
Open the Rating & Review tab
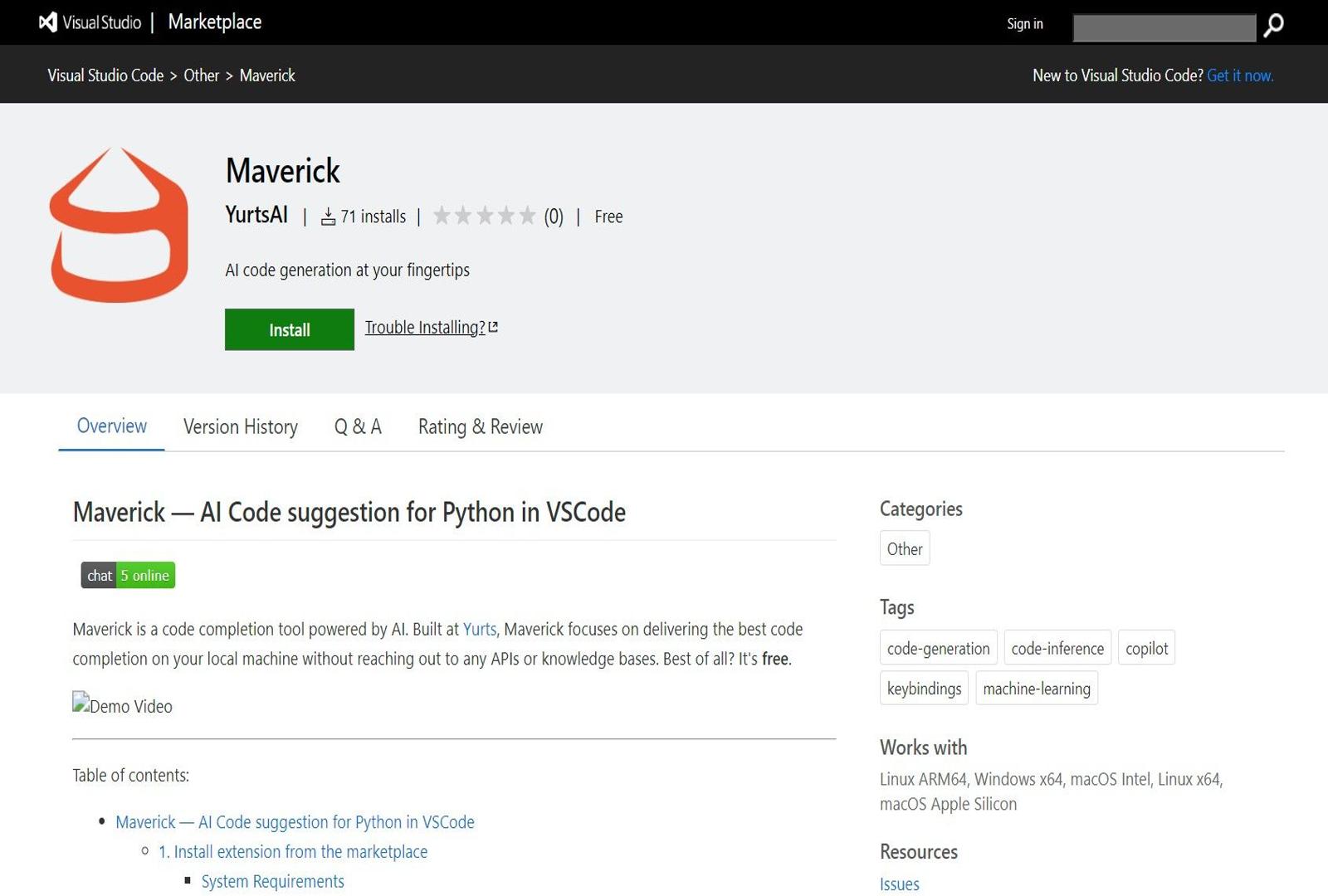click(x=480, y=426)
